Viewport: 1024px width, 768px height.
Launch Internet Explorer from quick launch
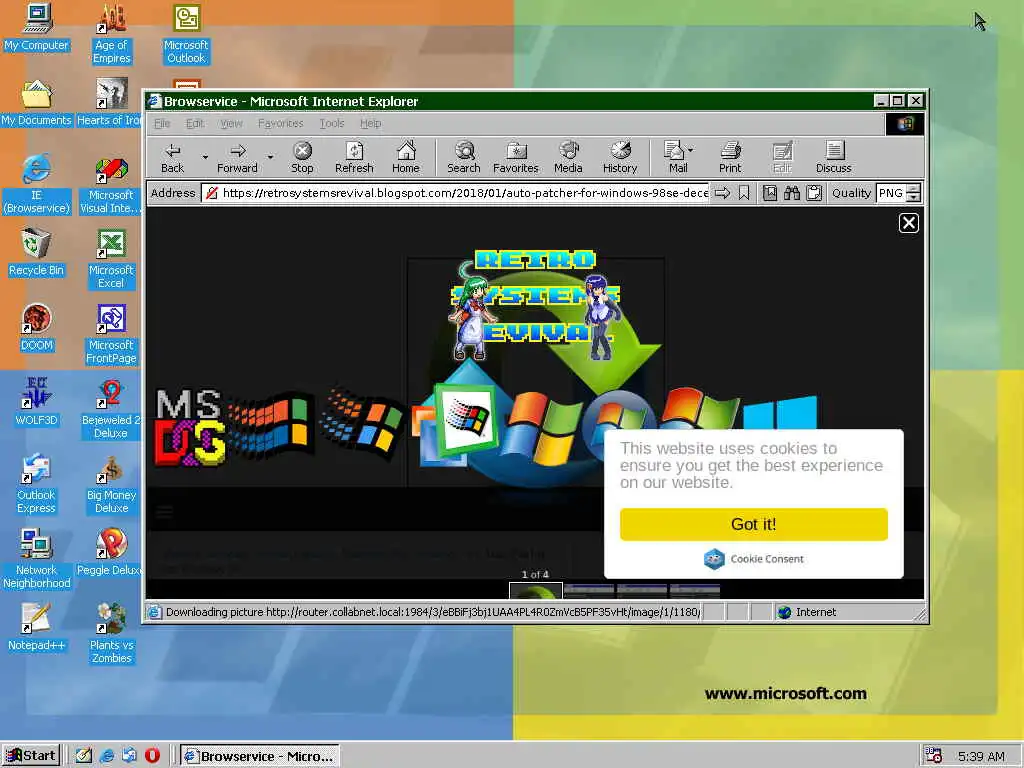[x=107, y=756]
